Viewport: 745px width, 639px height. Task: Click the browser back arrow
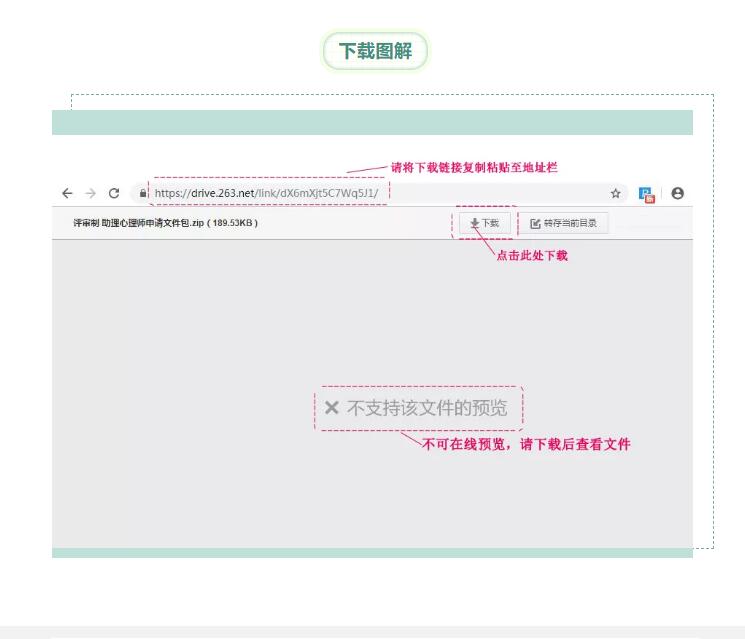point(68,193)
